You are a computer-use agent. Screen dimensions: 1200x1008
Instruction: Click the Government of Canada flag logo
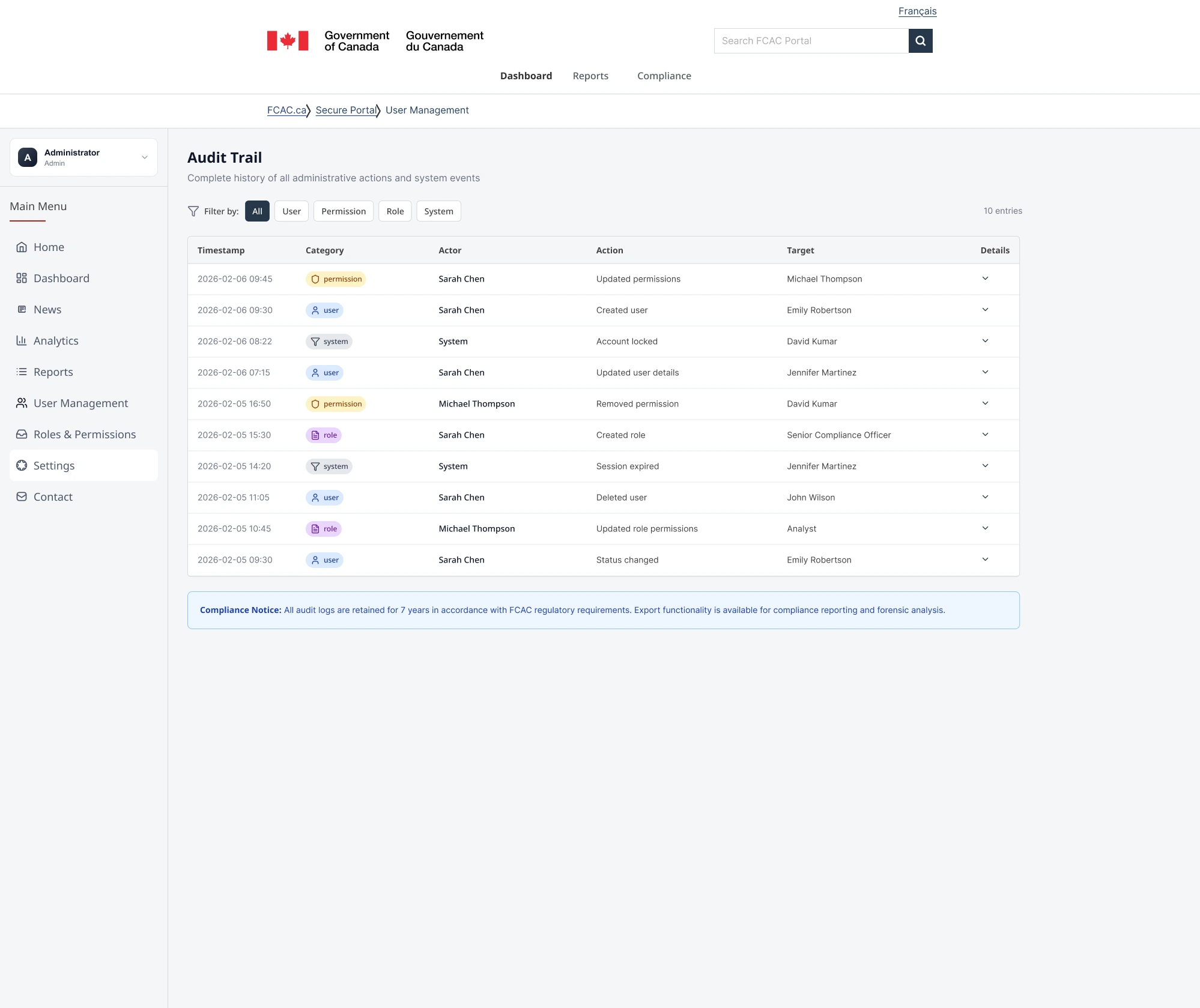[288, 41]
